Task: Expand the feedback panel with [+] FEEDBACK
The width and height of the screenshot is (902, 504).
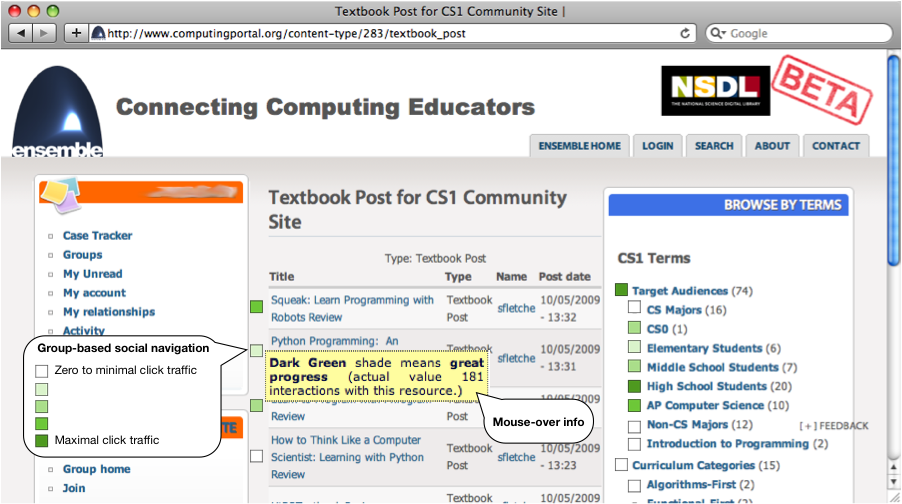Action: [x=834, y=426]
